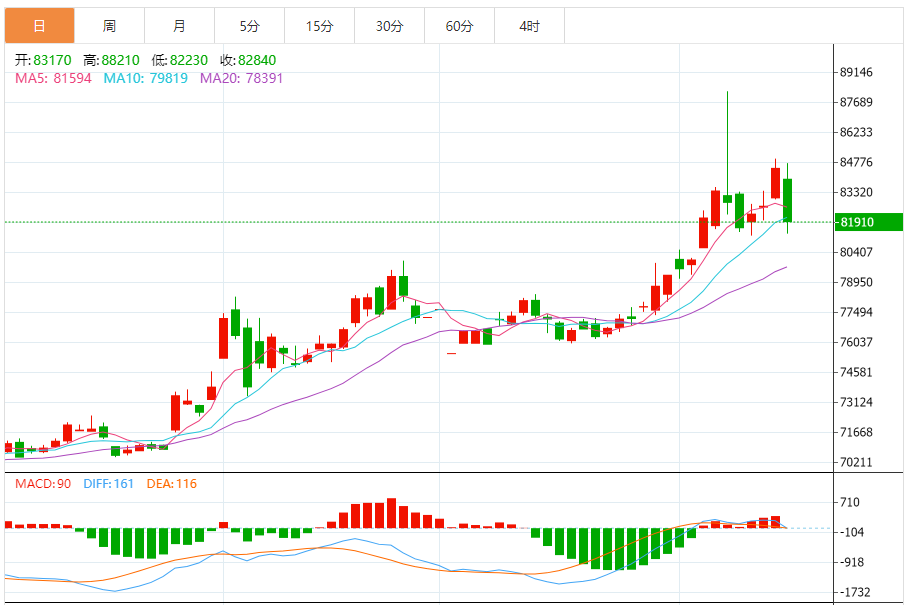The height and width of the screenshot is (605, 911).
Task: Click the MA10: 79819 legend label
Action: point(145,78)
